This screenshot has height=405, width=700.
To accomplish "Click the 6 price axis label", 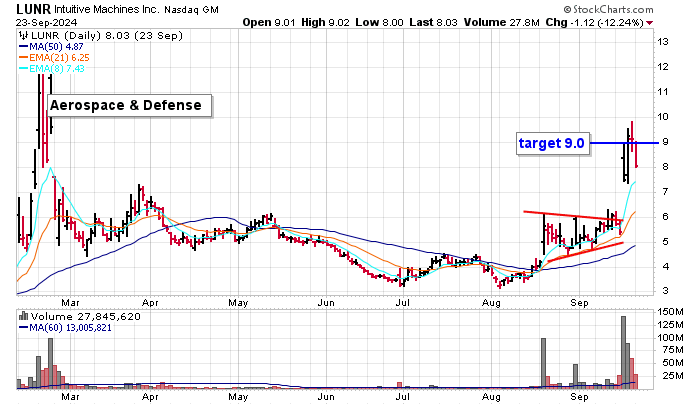I will pos(665,217).
